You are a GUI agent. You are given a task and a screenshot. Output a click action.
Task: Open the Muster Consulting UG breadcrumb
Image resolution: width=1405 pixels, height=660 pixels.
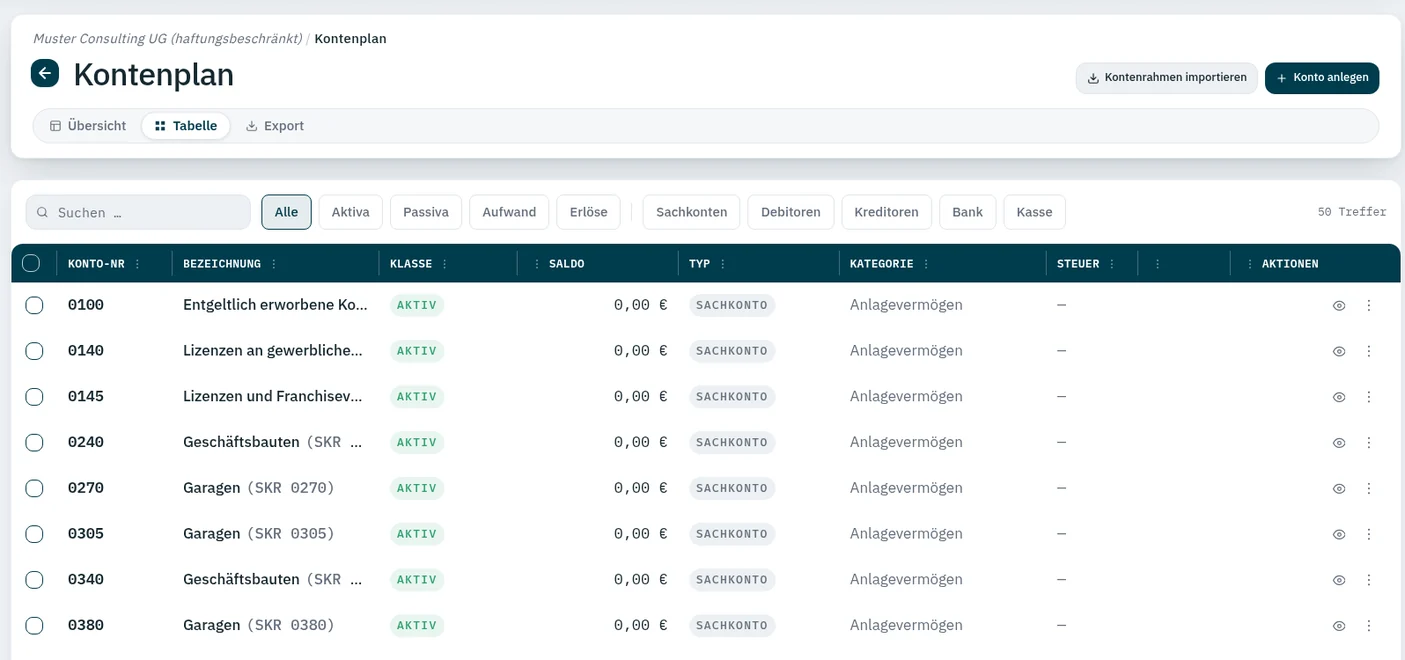pos(167,39)
